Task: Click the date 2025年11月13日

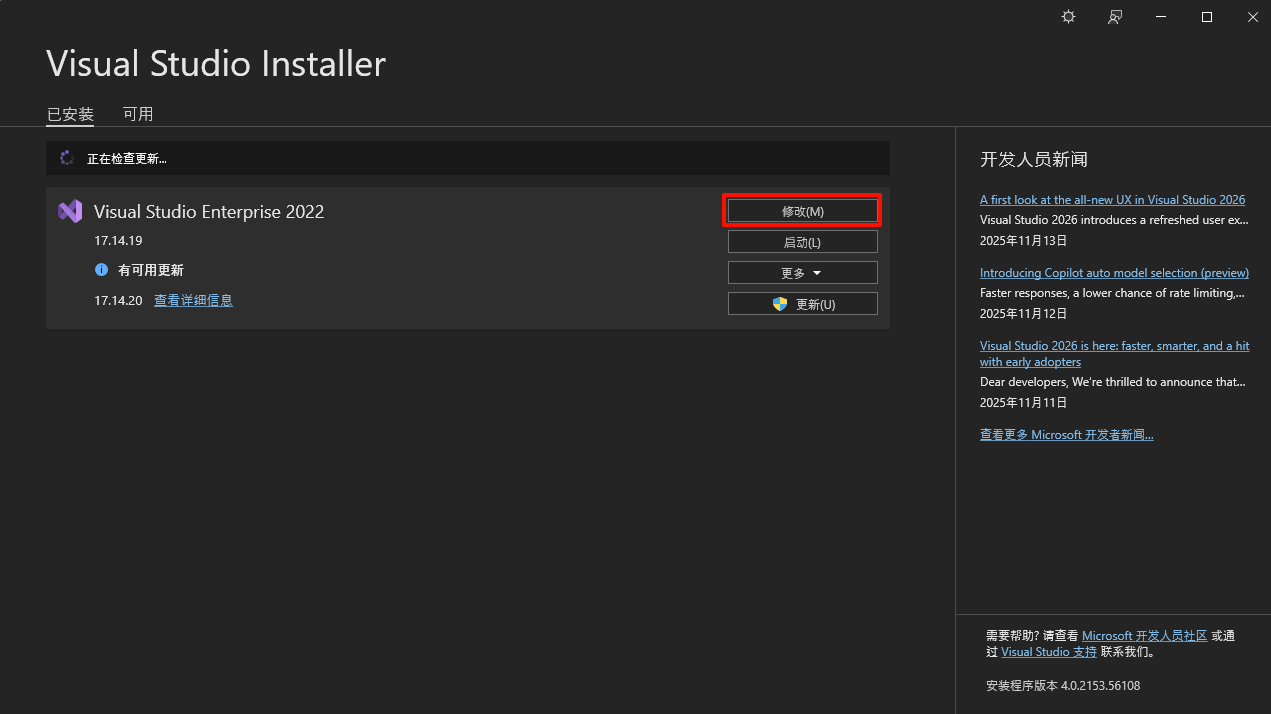Action: (x=1023, y=240)
